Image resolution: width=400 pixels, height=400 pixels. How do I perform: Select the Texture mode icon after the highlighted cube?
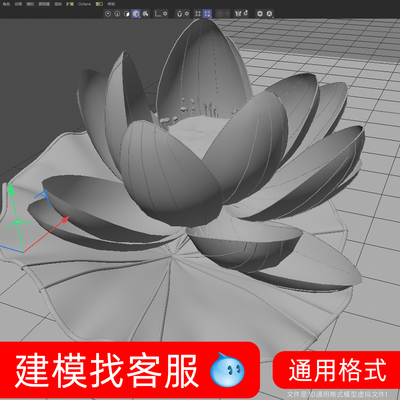point(145,14)
